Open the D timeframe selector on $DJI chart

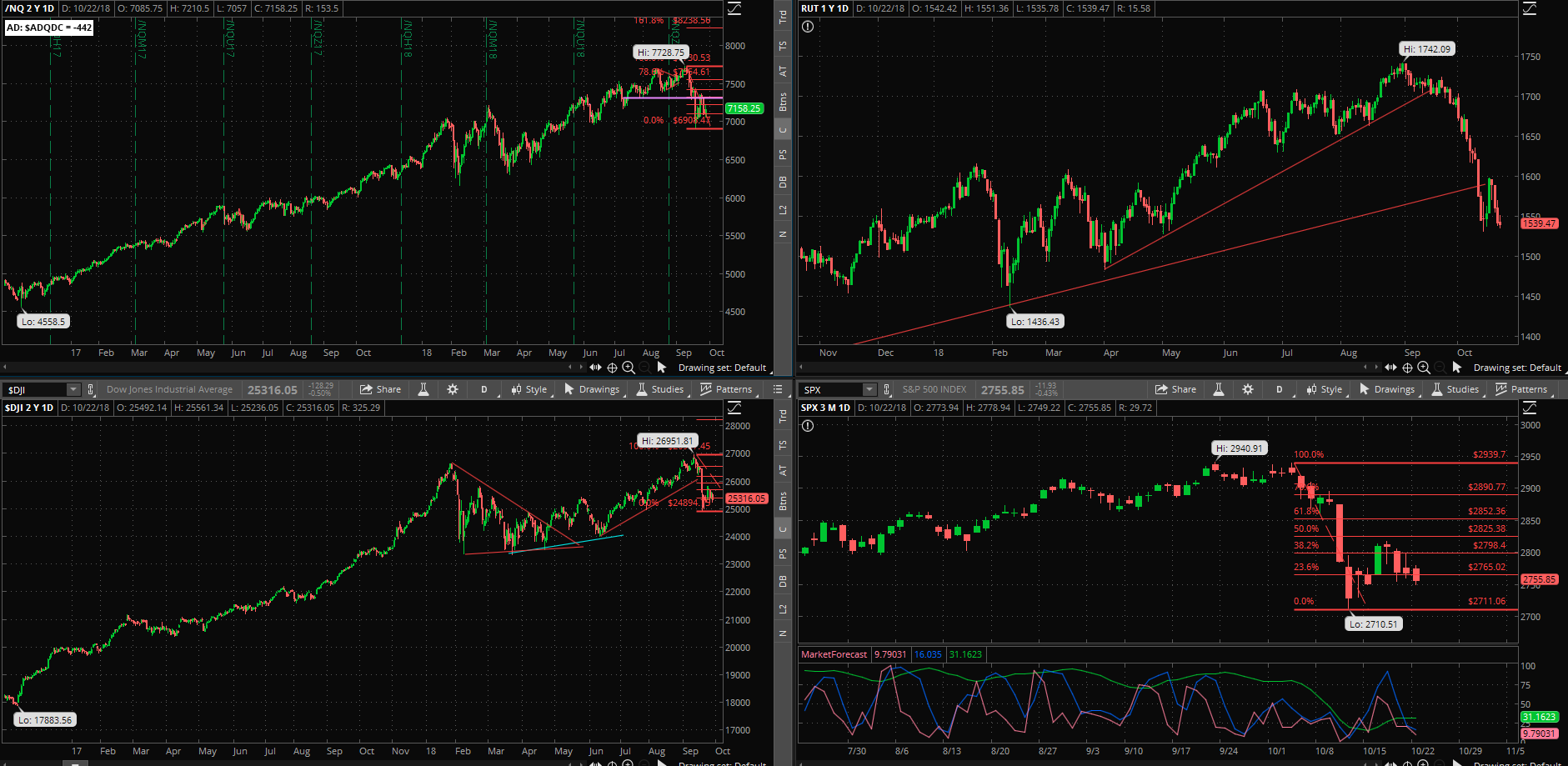(484, 389)
